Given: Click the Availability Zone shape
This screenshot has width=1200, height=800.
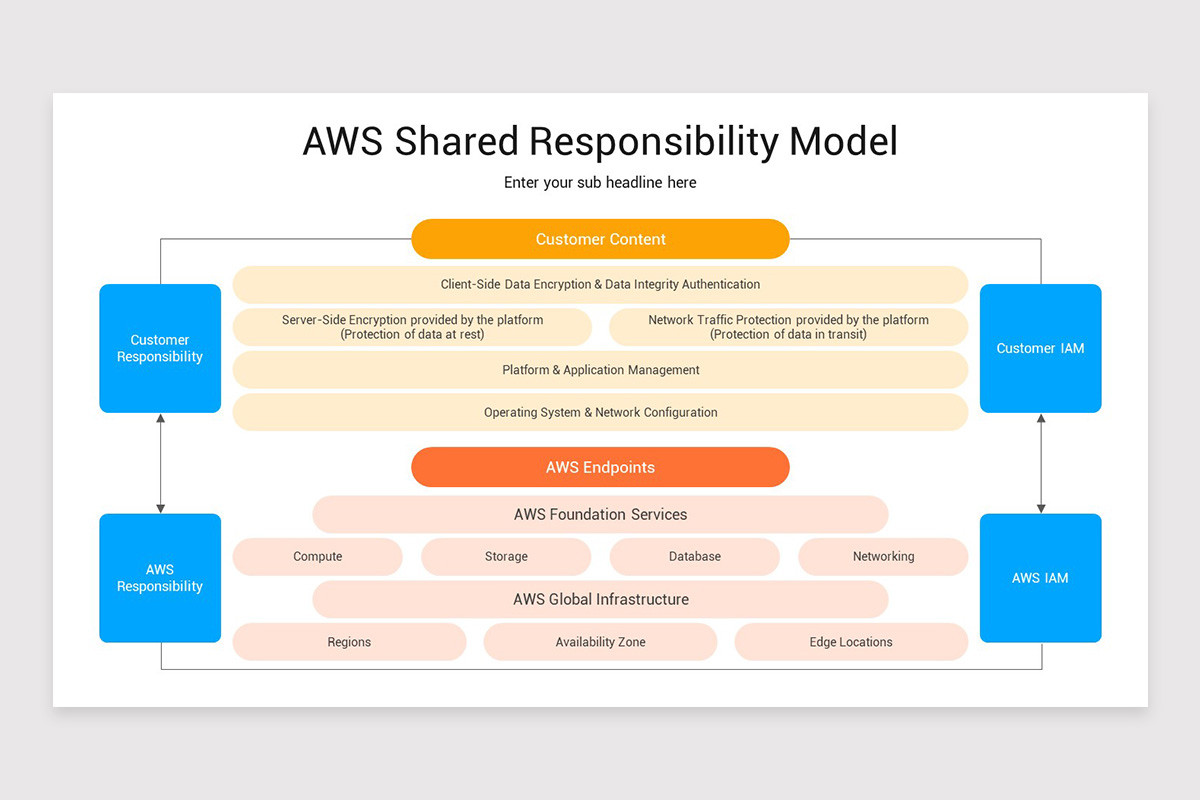Looking at the screenshot, I should click(x=600, y=641).
